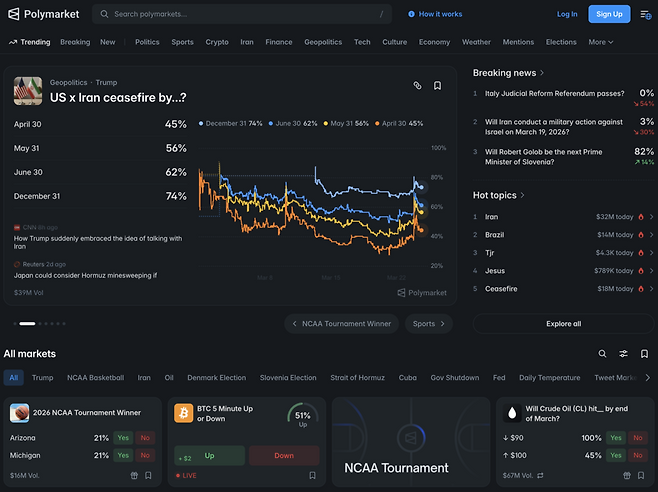Click the active carousel pagination indicator
Viewport: 658px width, 492px height.
pyautogui.click(x=27, y=323)
